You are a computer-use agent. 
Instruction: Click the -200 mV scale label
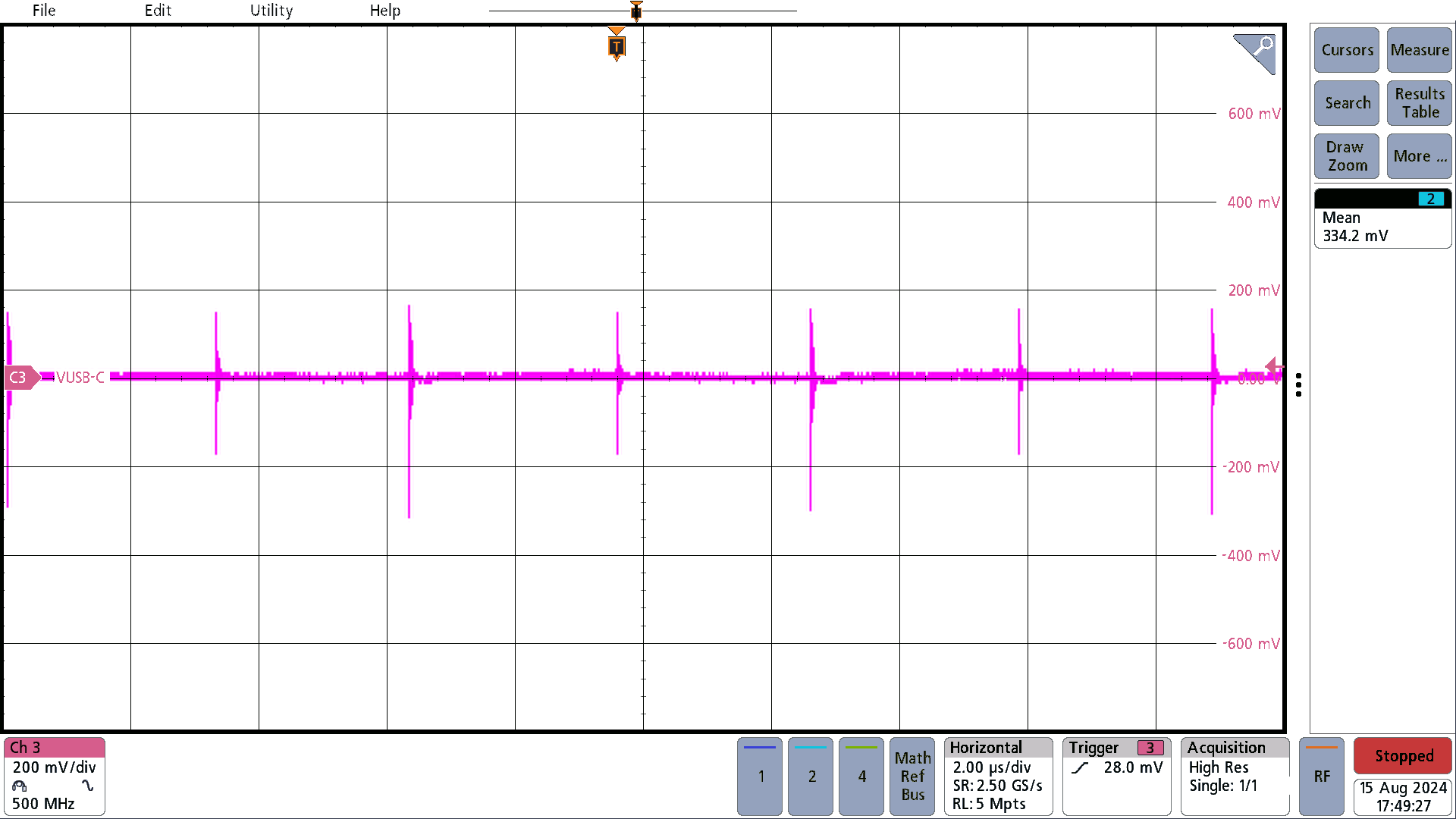point(1250,467)
